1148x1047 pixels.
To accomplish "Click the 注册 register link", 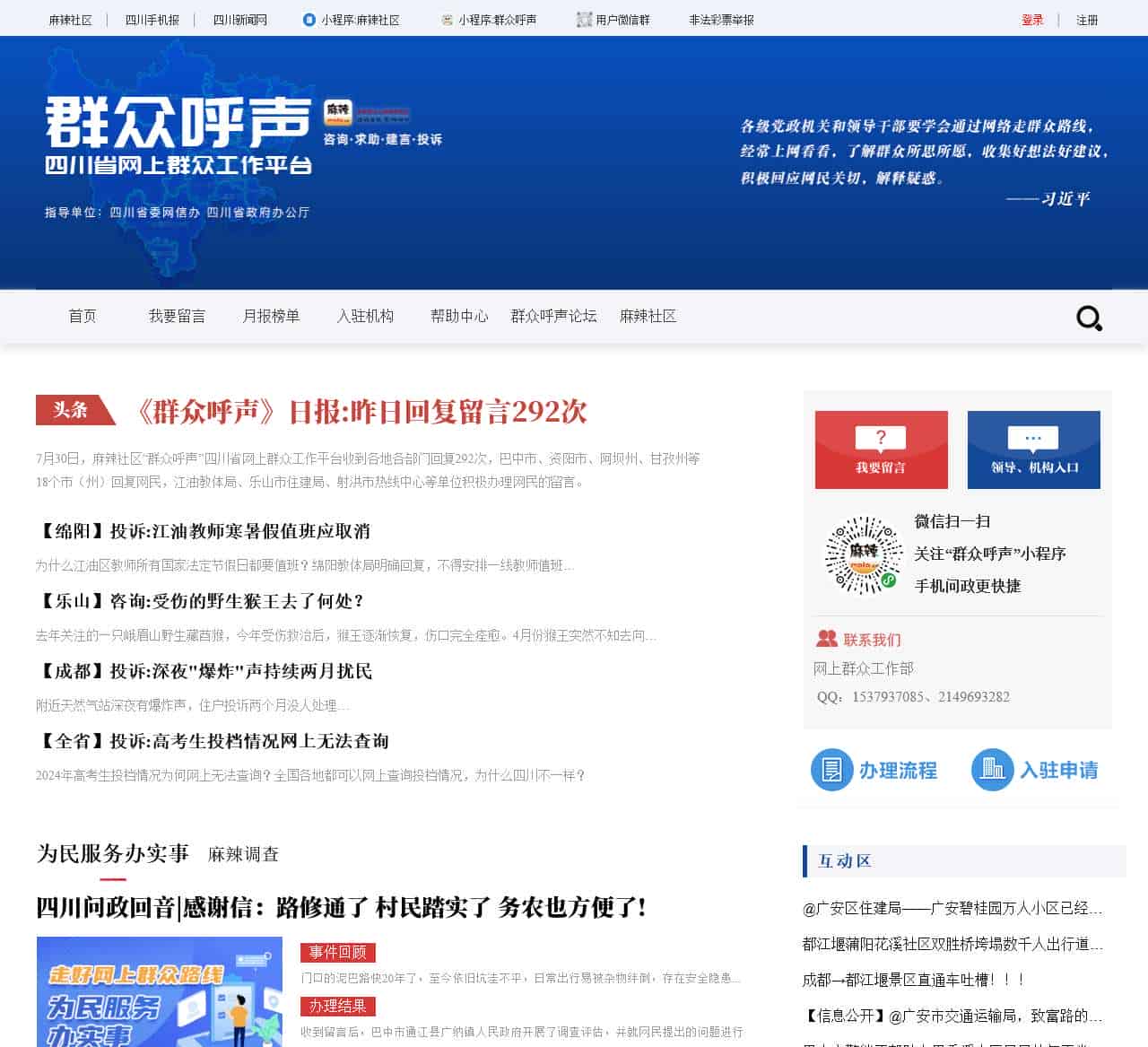I will pyautogui.click(x=1087, y=20).
